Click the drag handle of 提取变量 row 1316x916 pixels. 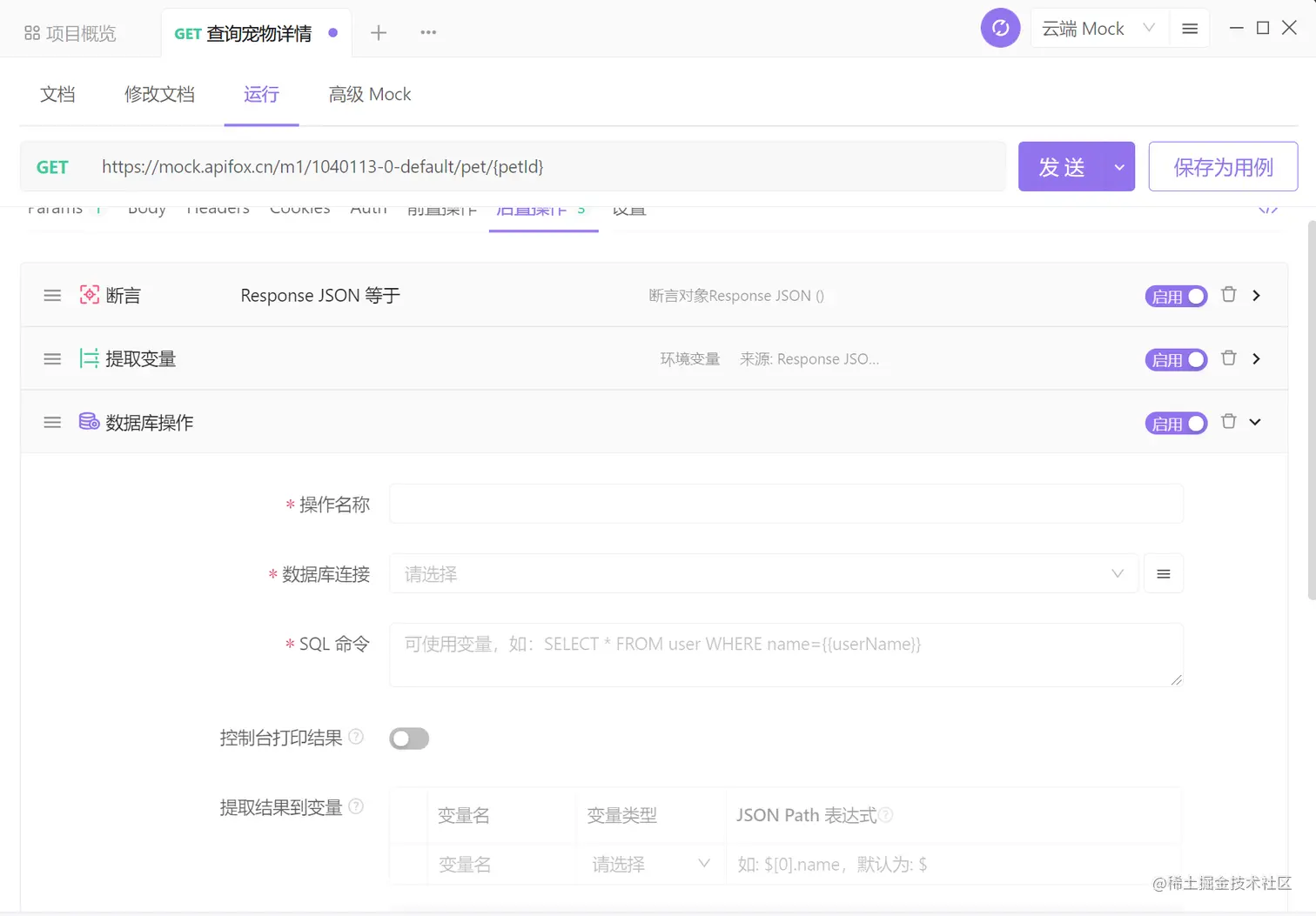(52, 359)
